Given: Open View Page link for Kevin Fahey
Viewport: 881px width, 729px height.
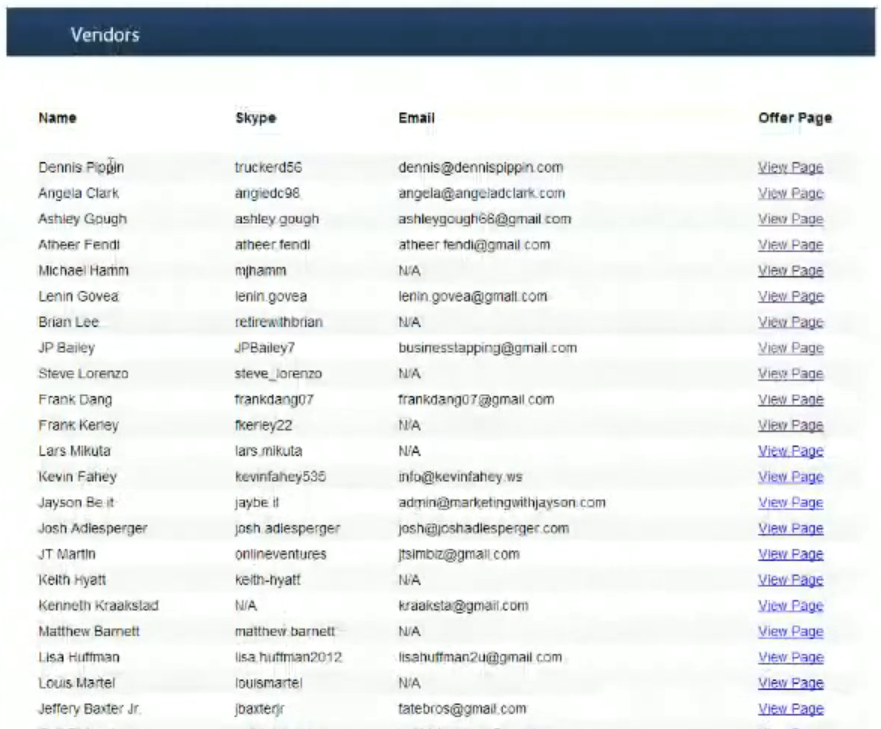Looking at the screenshot, I should point(791,477).
